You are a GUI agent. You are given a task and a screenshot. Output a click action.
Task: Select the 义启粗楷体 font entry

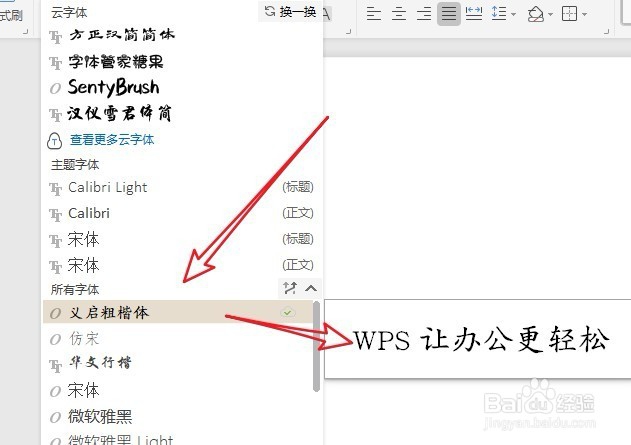pyautogui.click(x=177, y=312)
